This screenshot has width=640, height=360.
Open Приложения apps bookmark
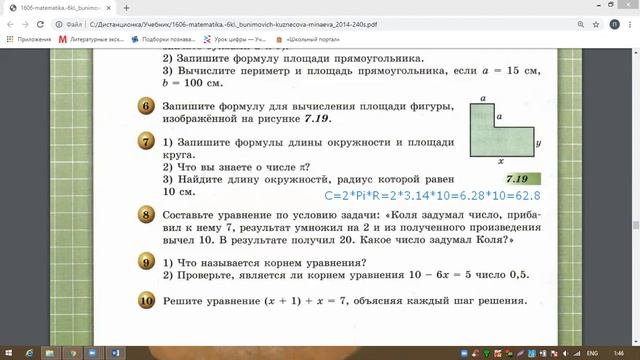pyautogui.click(x=29, y=39)
